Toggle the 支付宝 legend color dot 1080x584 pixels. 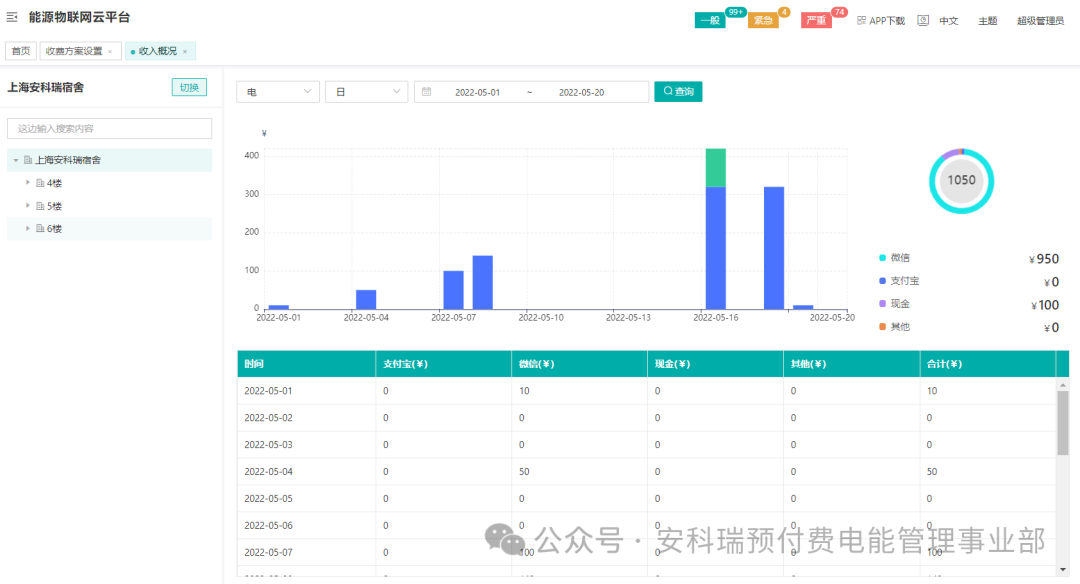(x=882, y=280)
